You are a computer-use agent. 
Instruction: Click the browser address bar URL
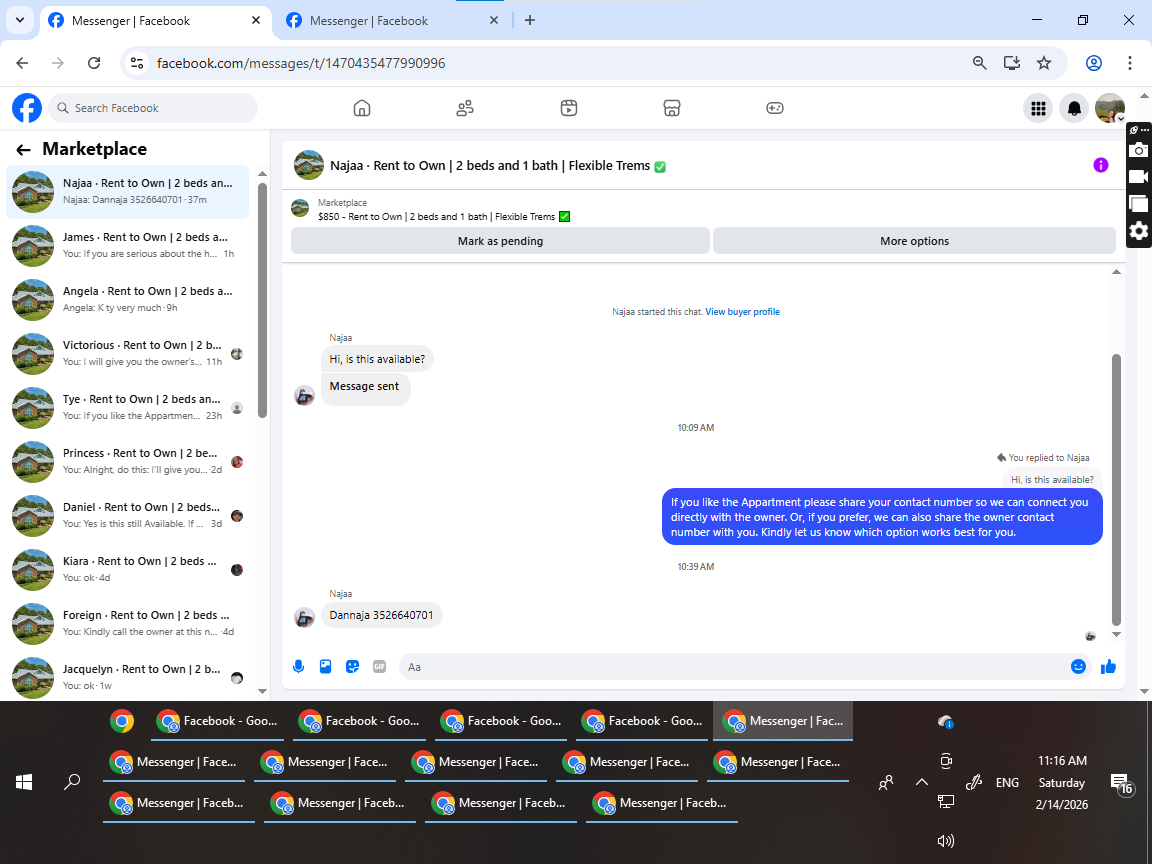tap(300, 63)
